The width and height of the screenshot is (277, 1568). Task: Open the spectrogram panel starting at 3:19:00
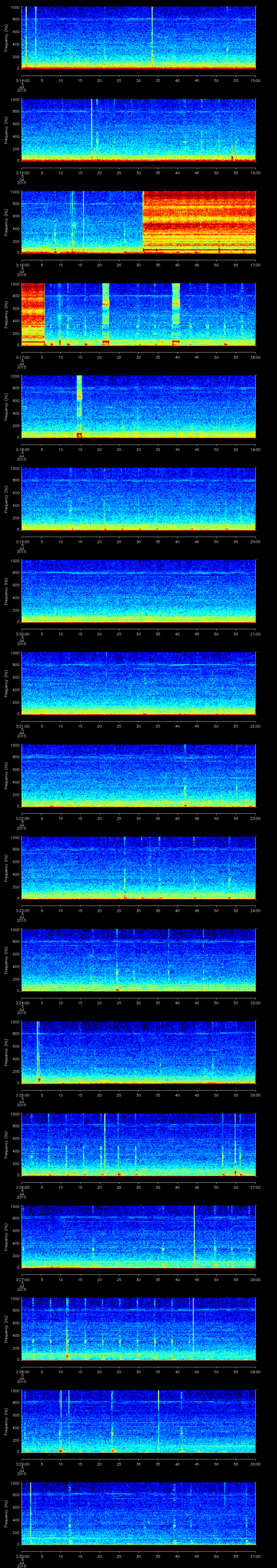pos(138,499)
